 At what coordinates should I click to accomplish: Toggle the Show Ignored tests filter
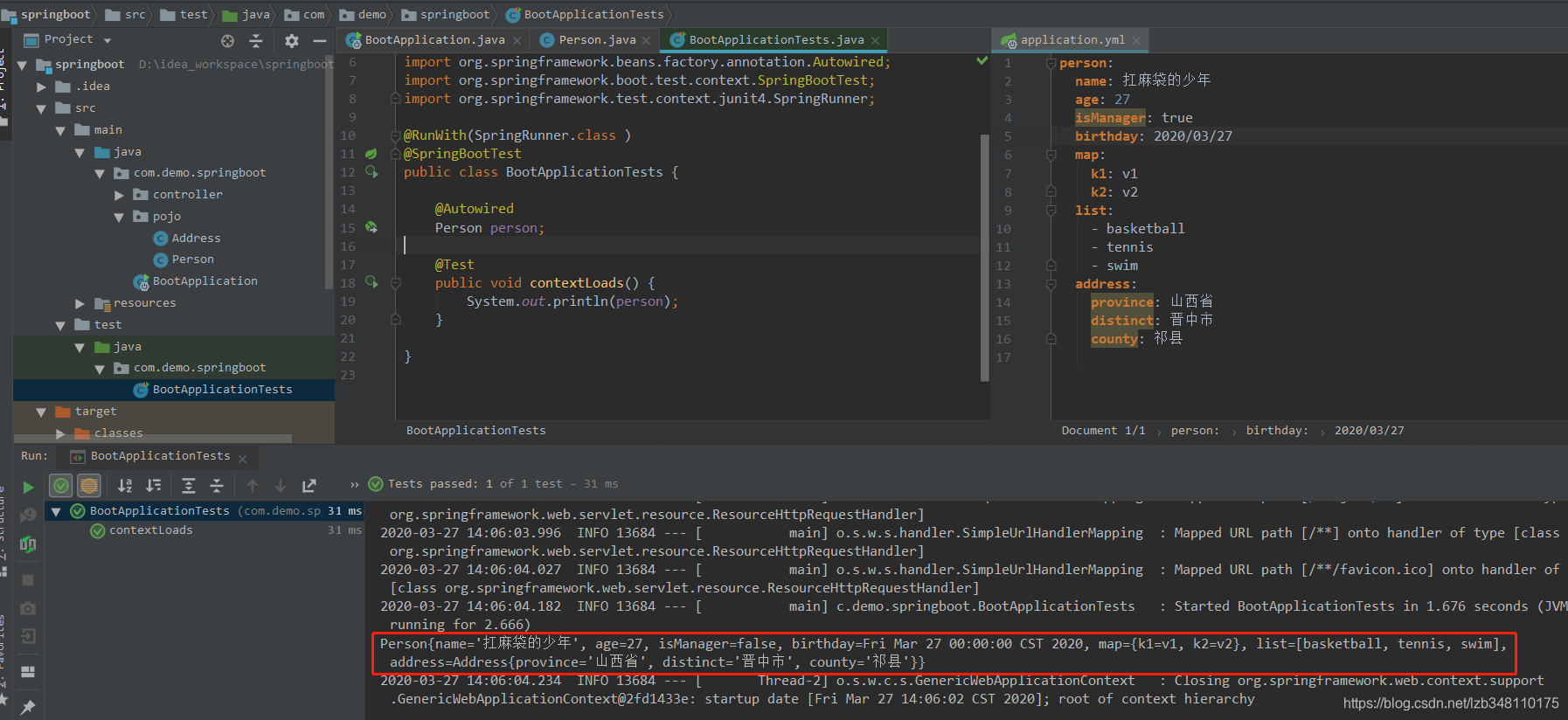(x=89, y=485)
